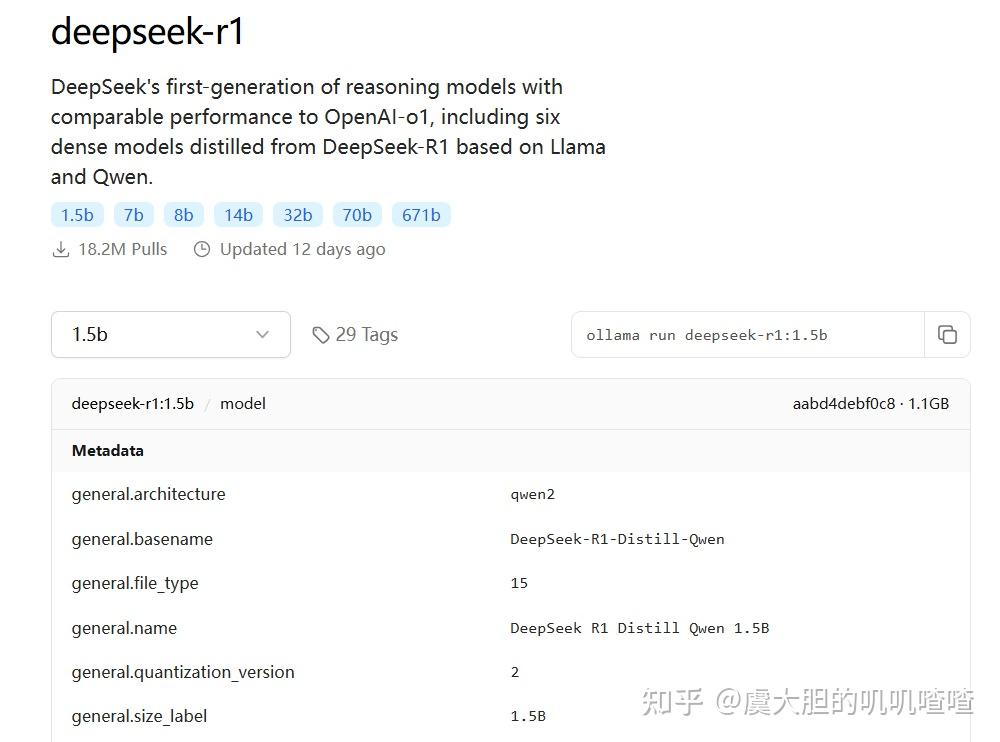Open the deepseek-r1 title heading
Screen dimensions: 1000x742
coord(149,32)
